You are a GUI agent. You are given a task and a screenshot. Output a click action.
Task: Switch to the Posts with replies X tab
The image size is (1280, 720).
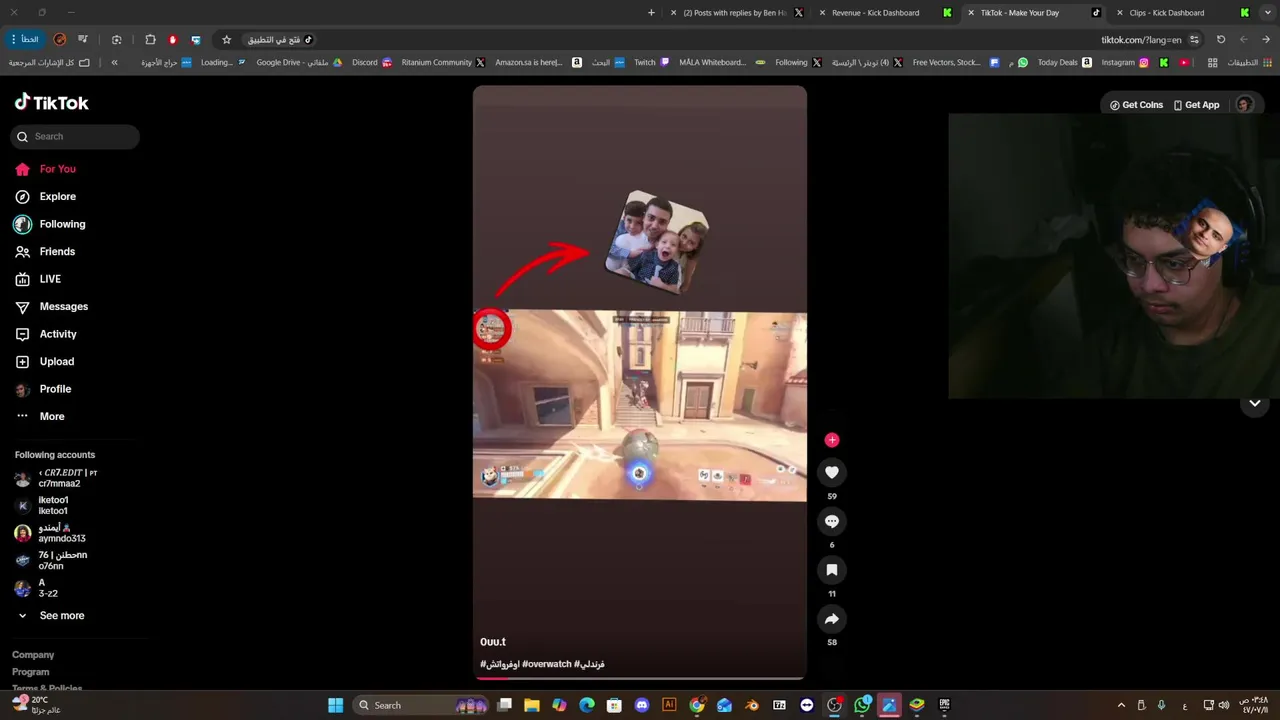[x=735, y=13]
